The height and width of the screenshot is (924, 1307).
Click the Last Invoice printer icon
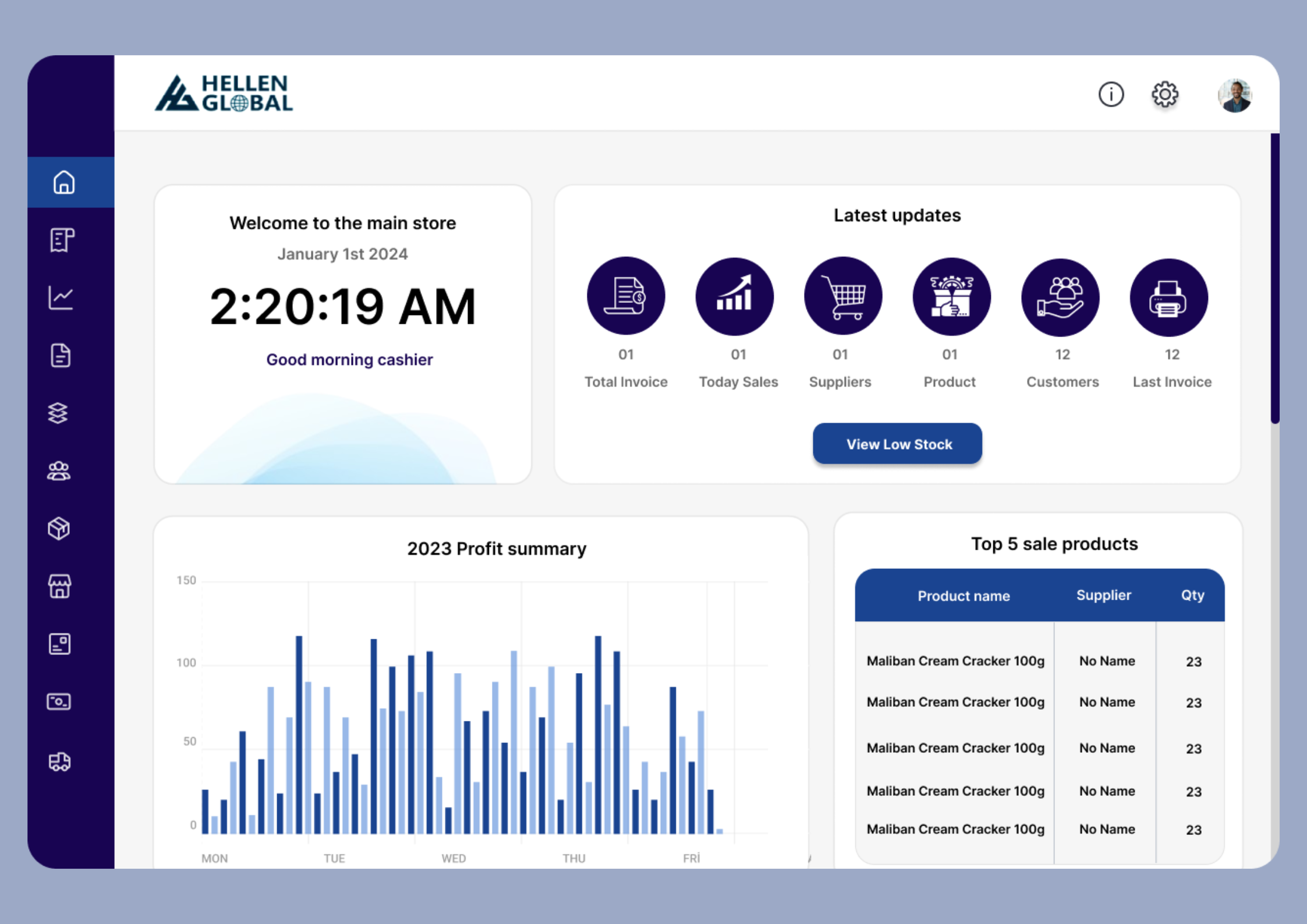tap(1168, 298)
